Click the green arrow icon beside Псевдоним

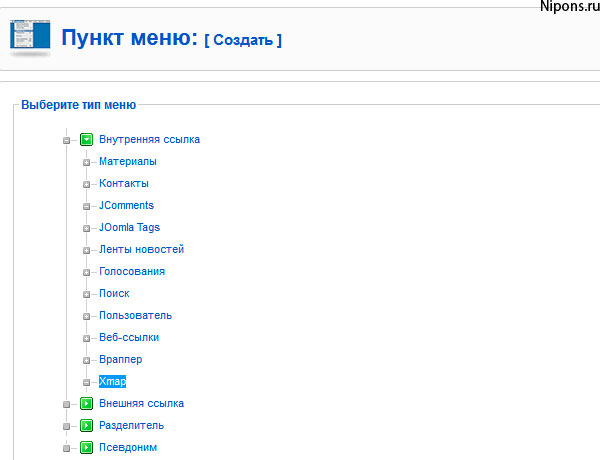click(x=86, y=448)
